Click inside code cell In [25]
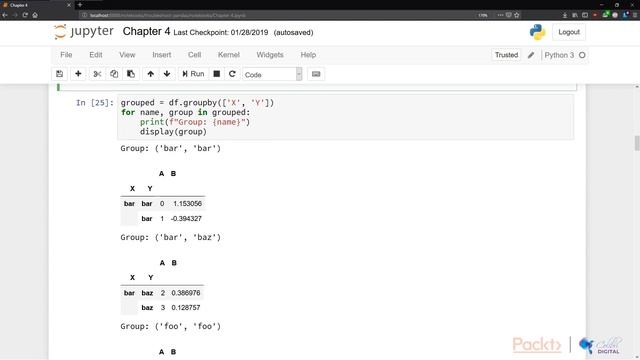The width and height of the screenshot is (640, 360). pyautogui.click(x=345, y=117)
